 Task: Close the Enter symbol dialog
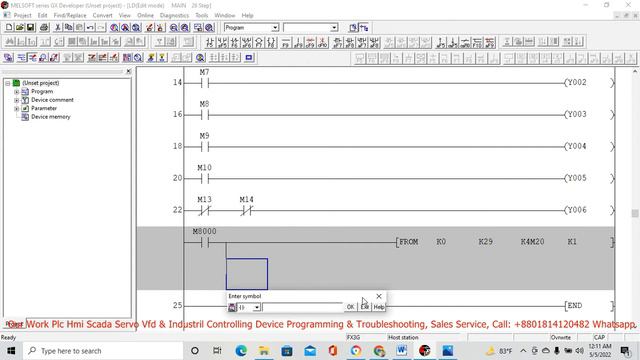pos(379,296)
